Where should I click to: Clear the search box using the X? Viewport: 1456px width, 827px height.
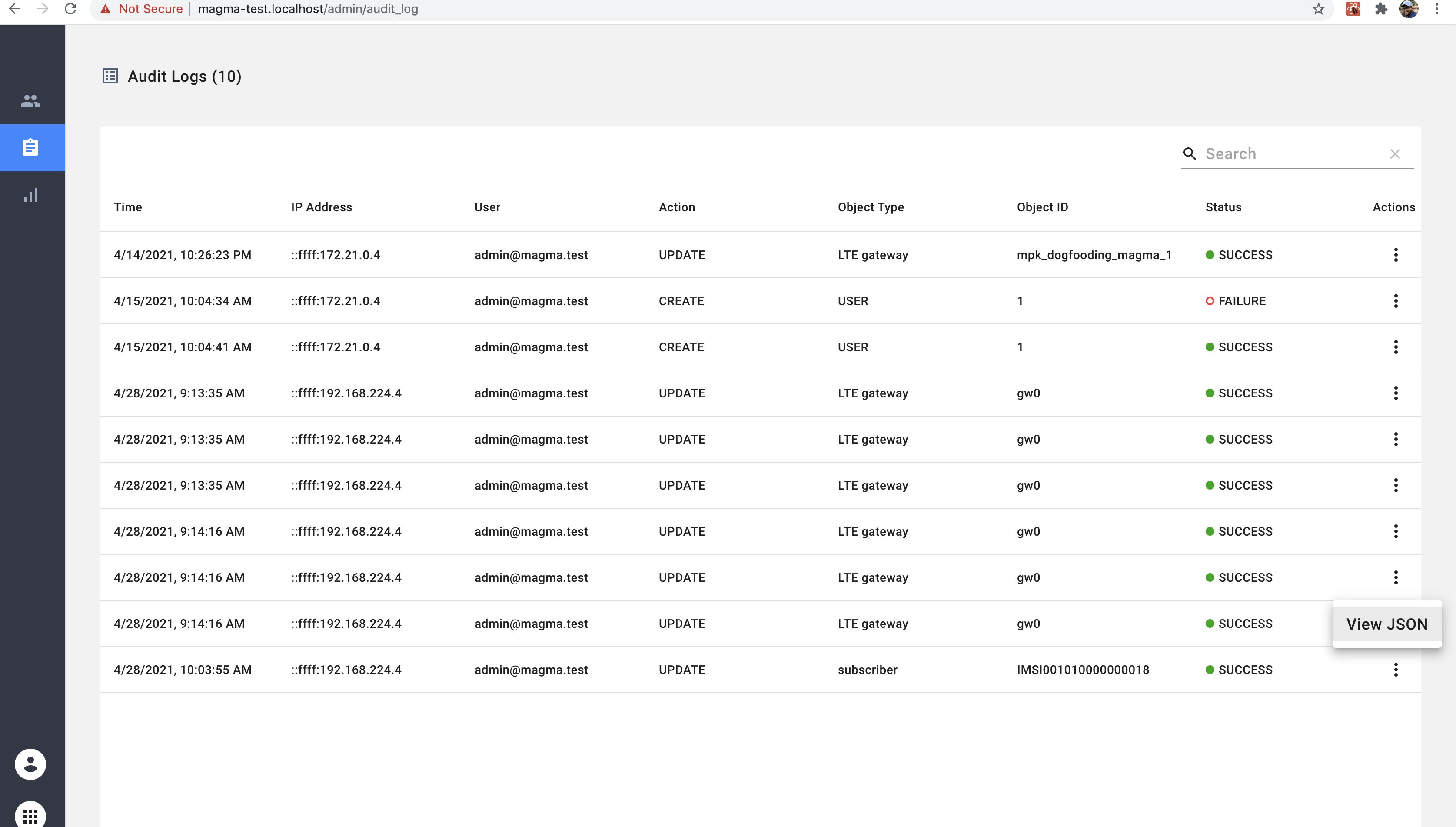[x=1395, y=153]
